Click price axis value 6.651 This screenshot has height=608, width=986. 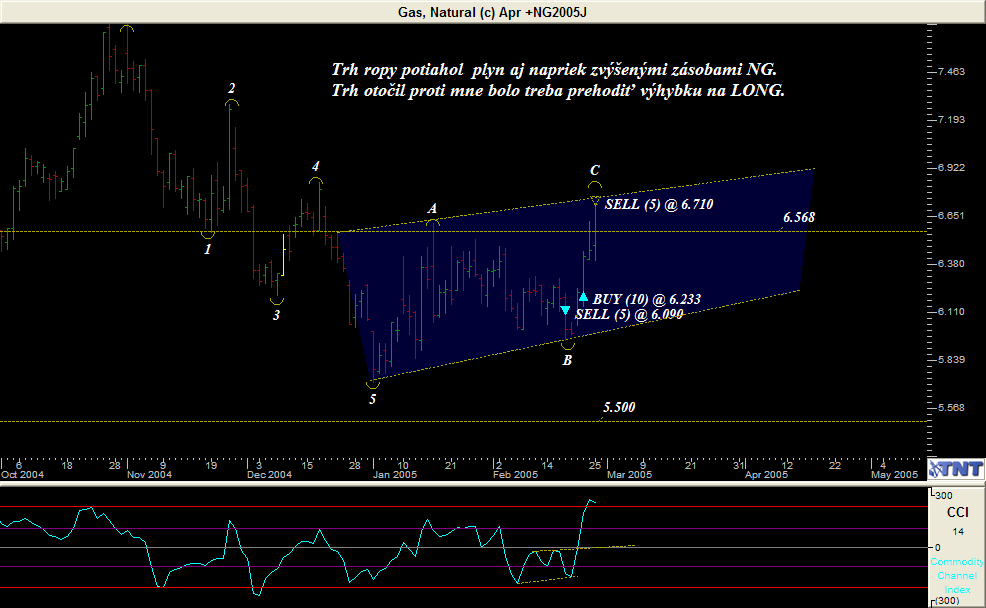[x=951, y=216]
